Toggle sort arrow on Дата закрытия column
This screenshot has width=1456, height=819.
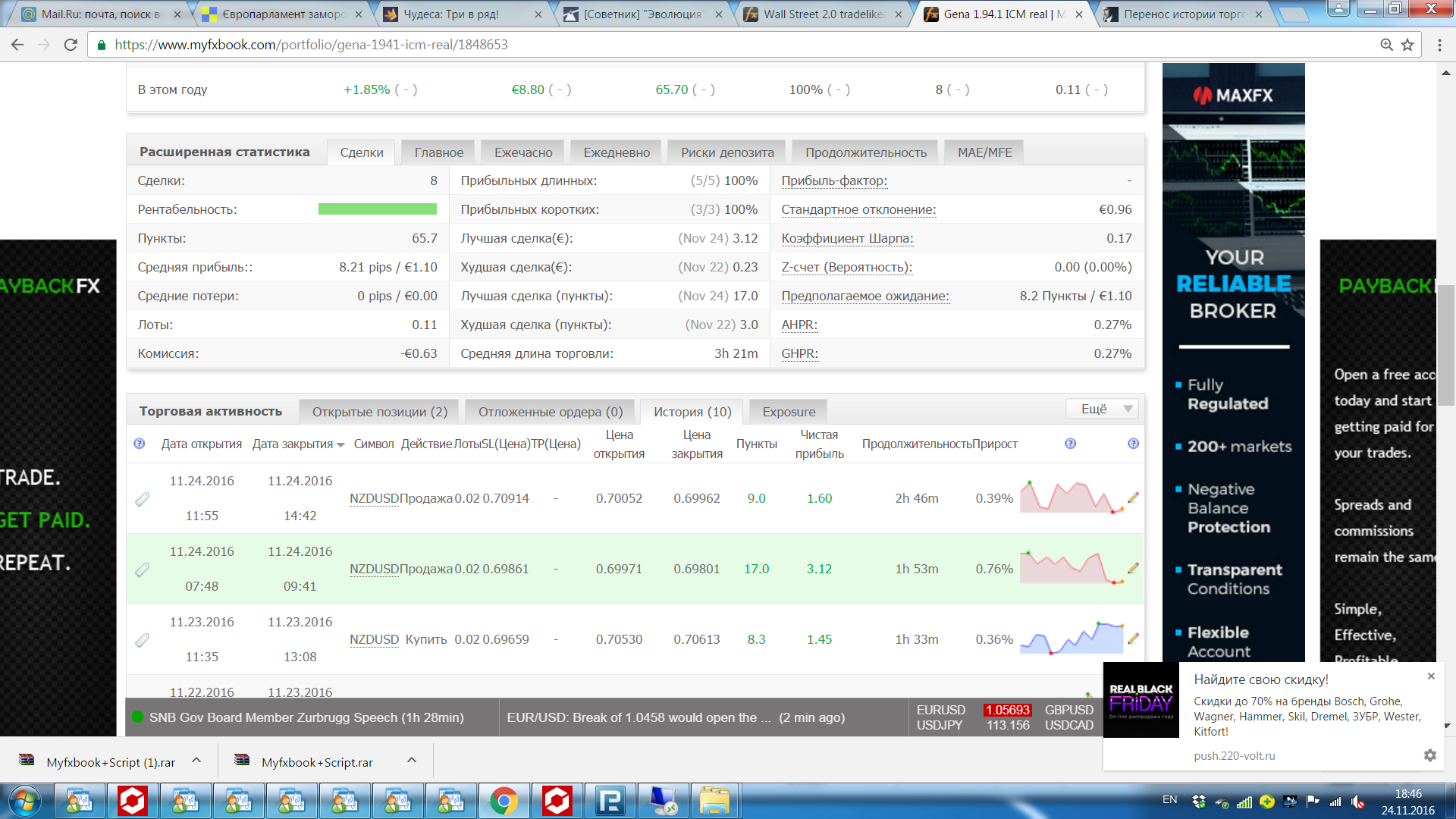[340, 445]
